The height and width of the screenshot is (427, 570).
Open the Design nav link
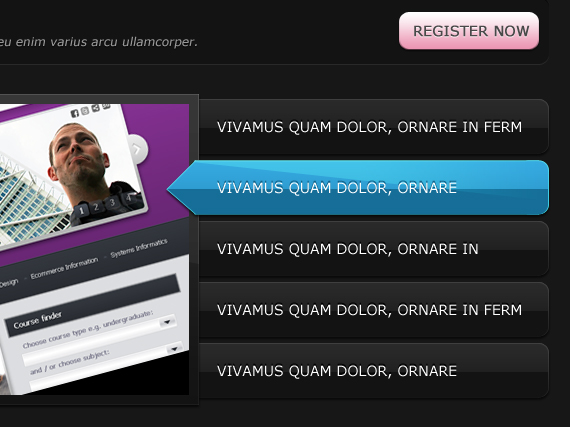tap(9, 283)
